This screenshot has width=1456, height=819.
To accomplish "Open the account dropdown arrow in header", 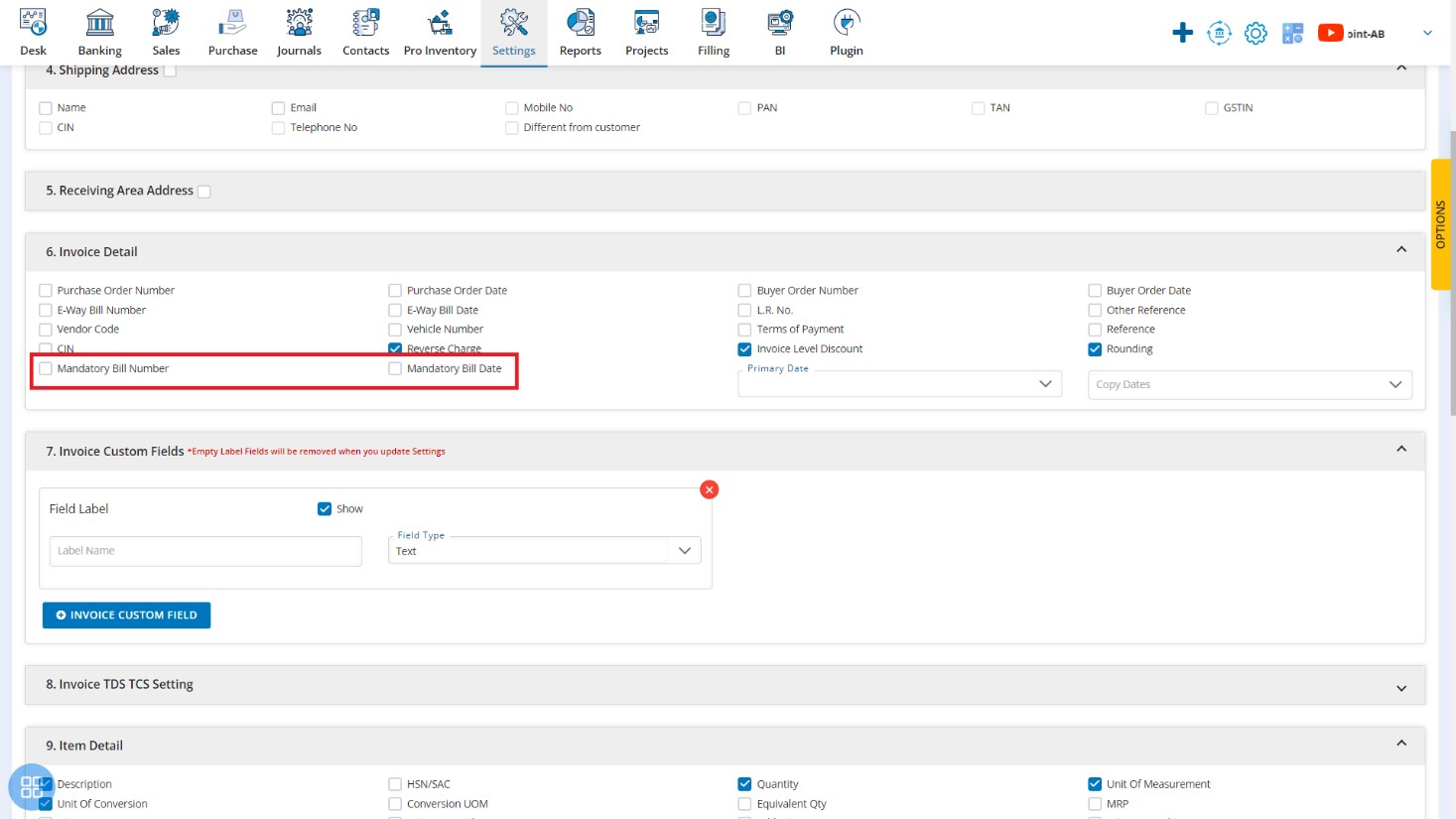I will click(1427, 33).
